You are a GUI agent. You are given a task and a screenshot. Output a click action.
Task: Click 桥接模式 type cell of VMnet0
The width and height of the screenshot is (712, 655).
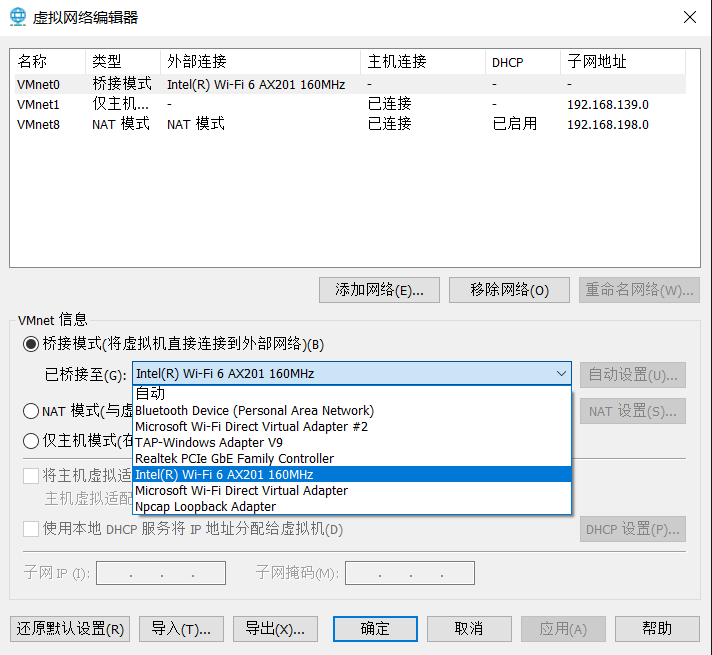coord(122,84)
